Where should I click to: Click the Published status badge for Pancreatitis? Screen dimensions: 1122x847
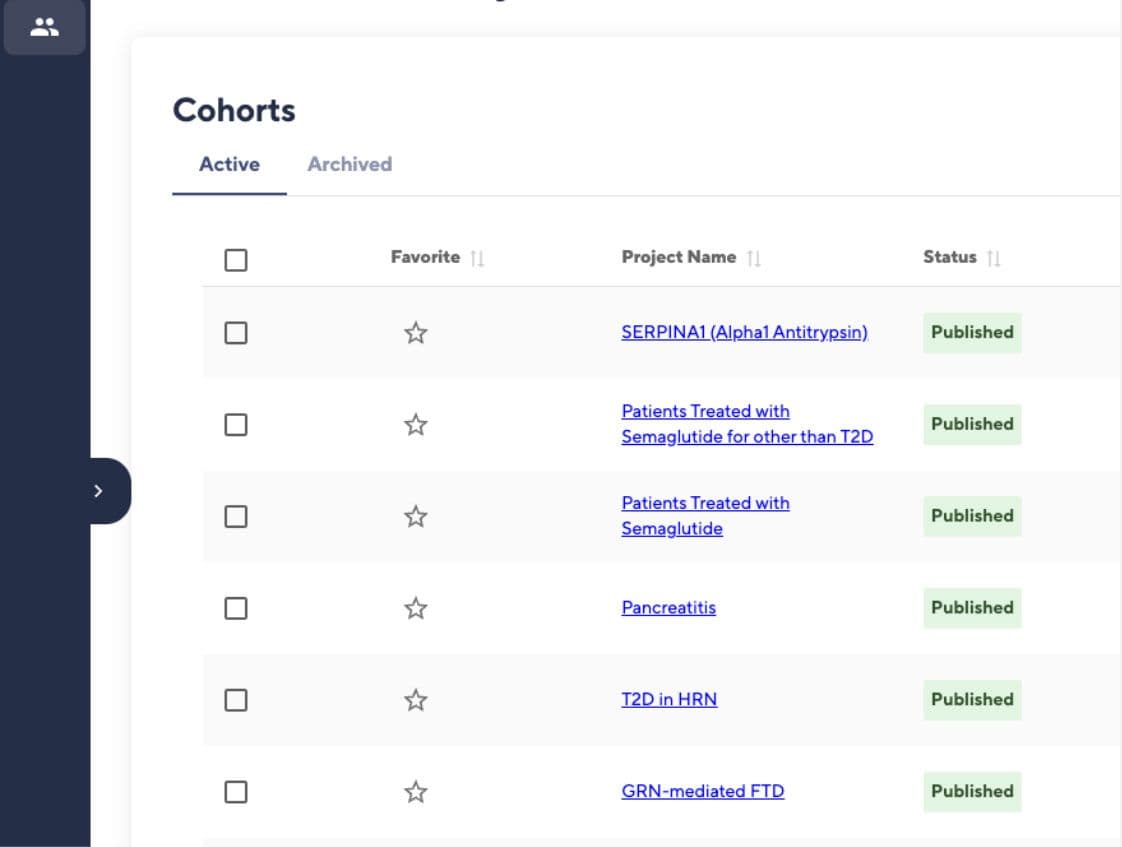point(971,608)
